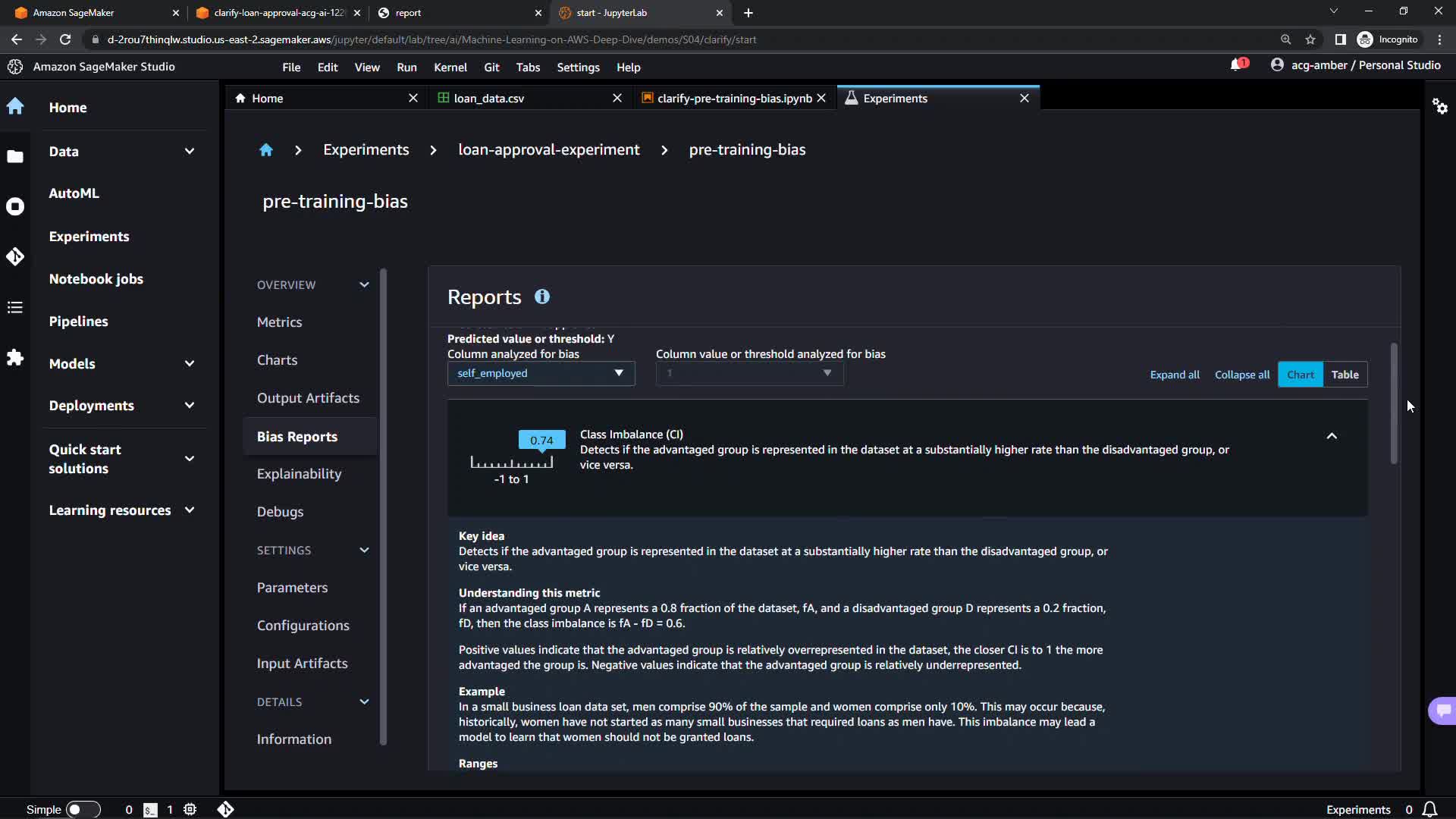Switch to the loan_data.csv tab
The height and width of the screenshot is (819, 1456).
[x=489, y=99]
